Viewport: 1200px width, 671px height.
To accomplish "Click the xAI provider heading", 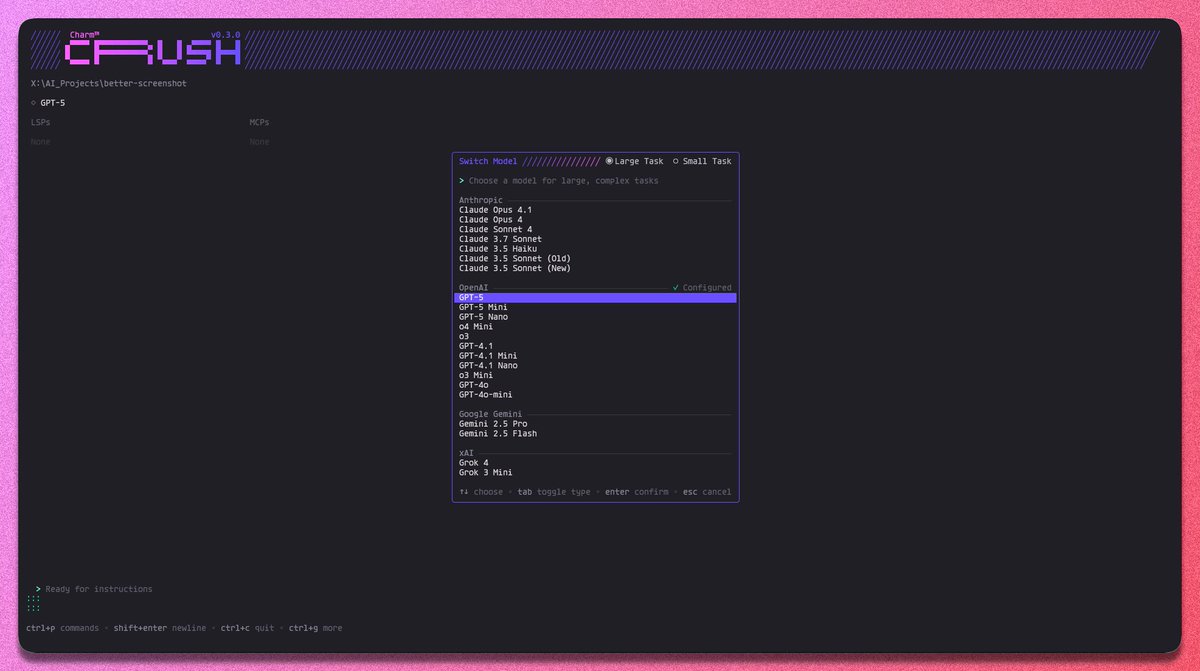I will click(x=466, y=453).
